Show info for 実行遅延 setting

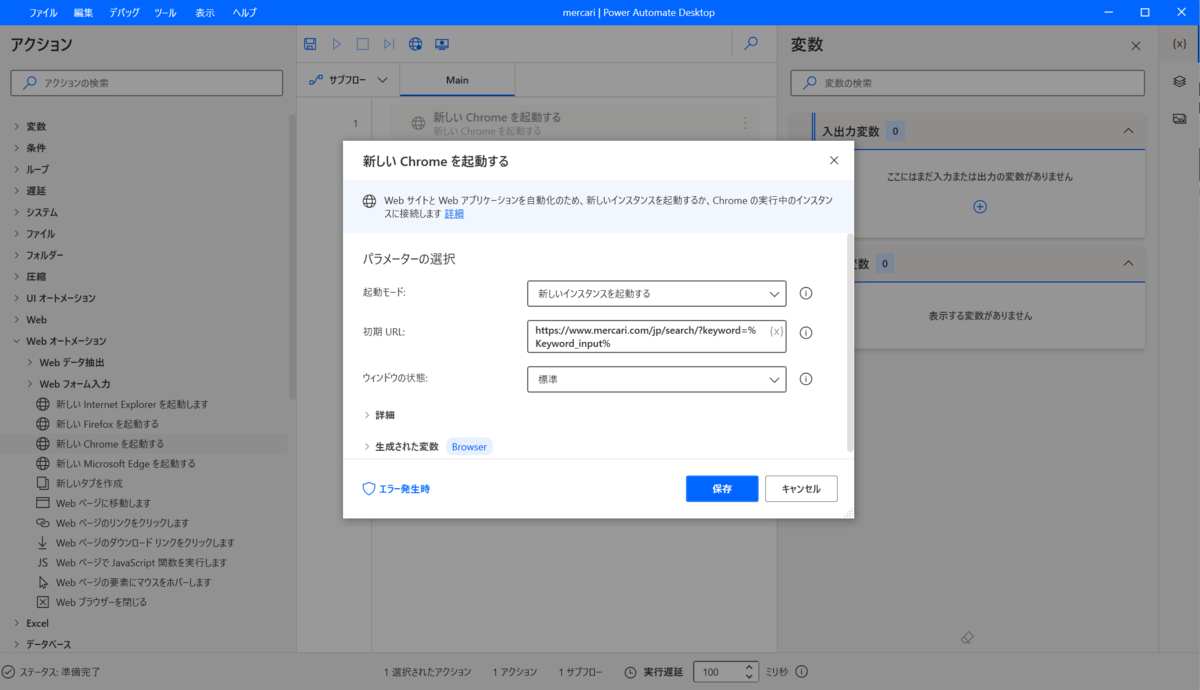(802, 672)
